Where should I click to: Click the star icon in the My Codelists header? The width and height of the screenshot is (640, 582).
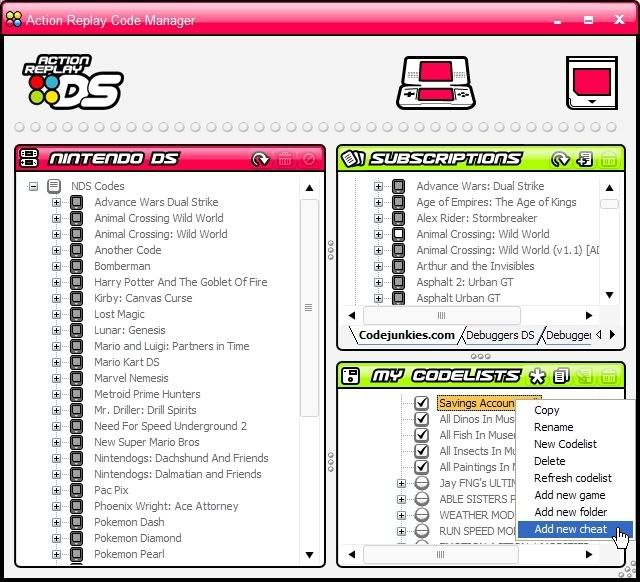tap(537, 376)
